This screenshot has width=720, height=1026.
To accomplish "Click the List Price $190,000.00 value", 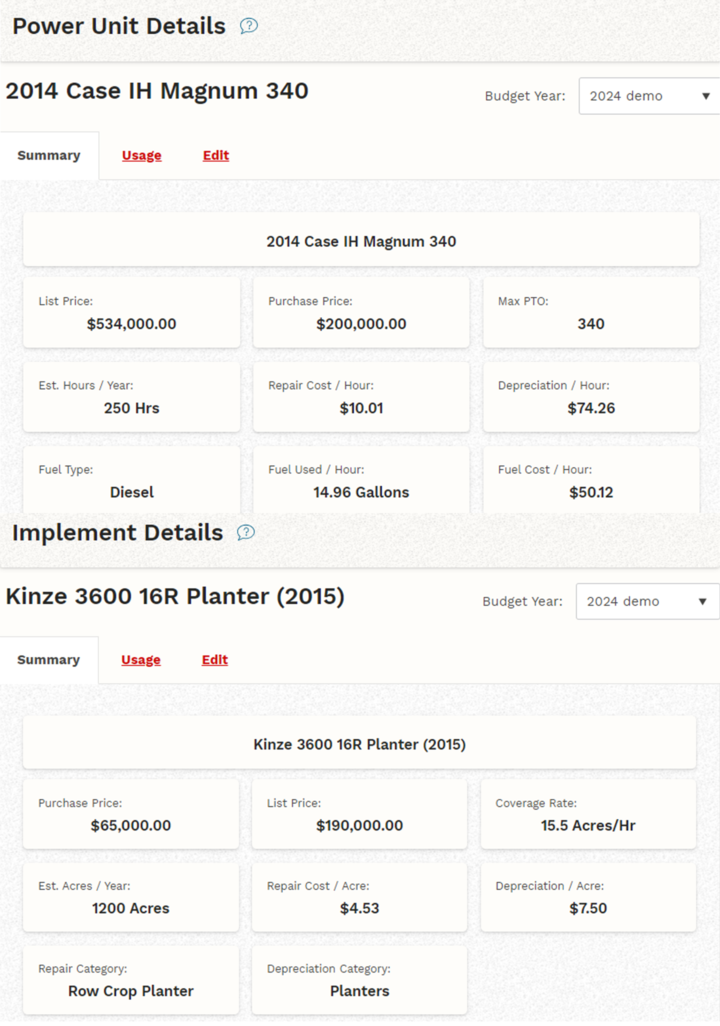I will tap(359, 826).
